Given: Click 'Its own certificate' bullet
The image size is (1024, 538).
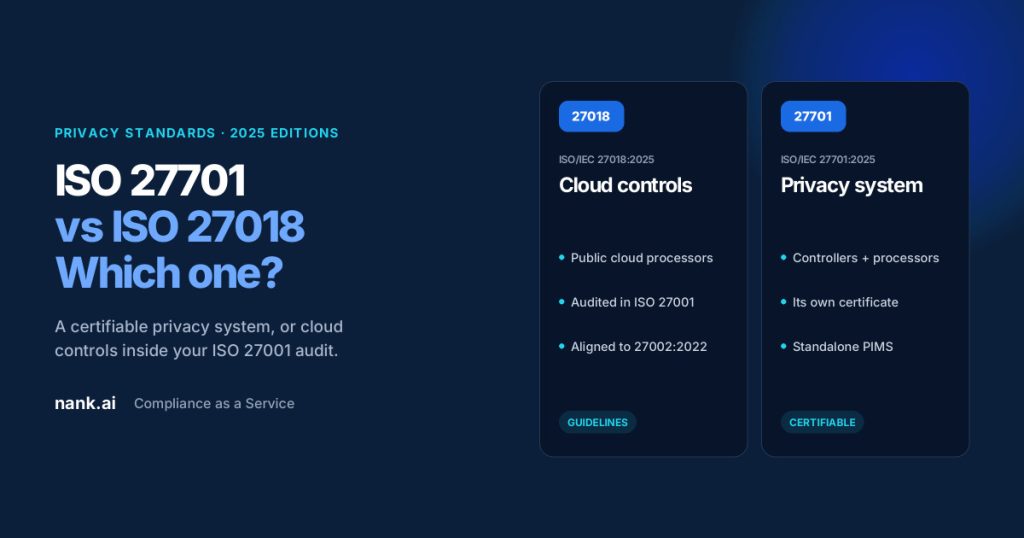Looking at the screenshot, I should pos(840,302).
